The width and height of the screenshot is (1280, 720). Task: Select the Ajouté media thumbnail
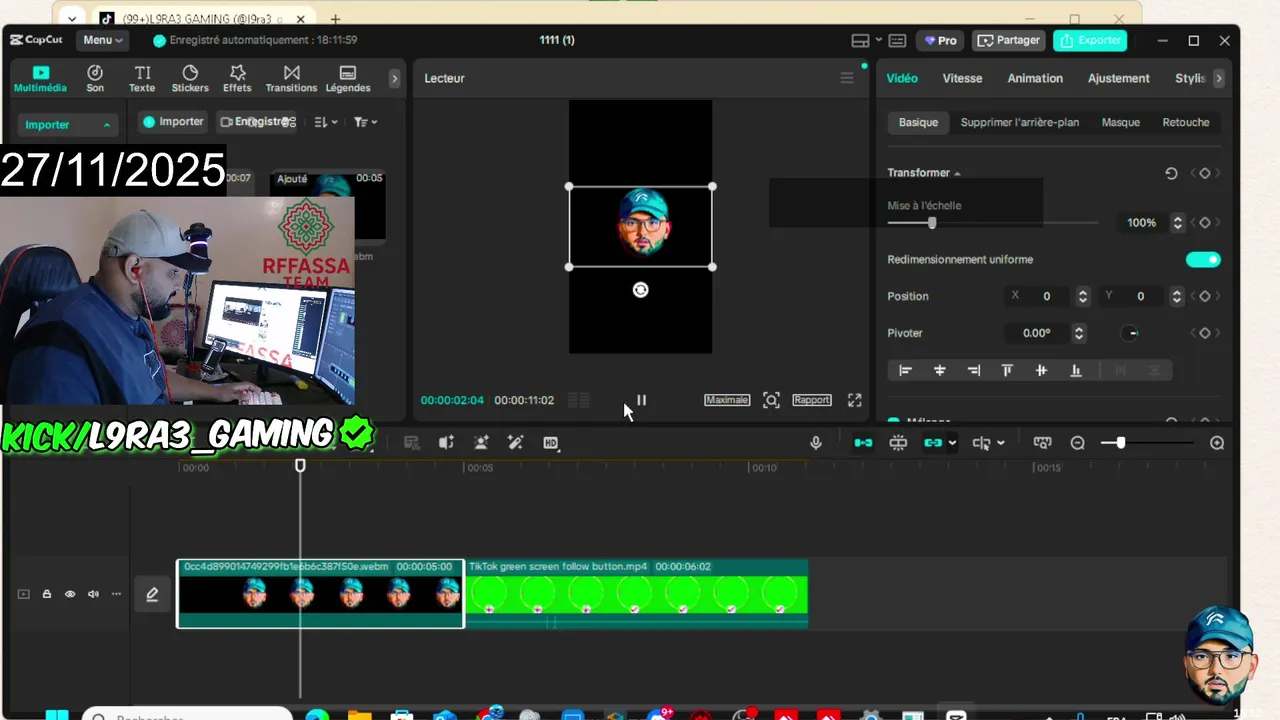[327, 205]
